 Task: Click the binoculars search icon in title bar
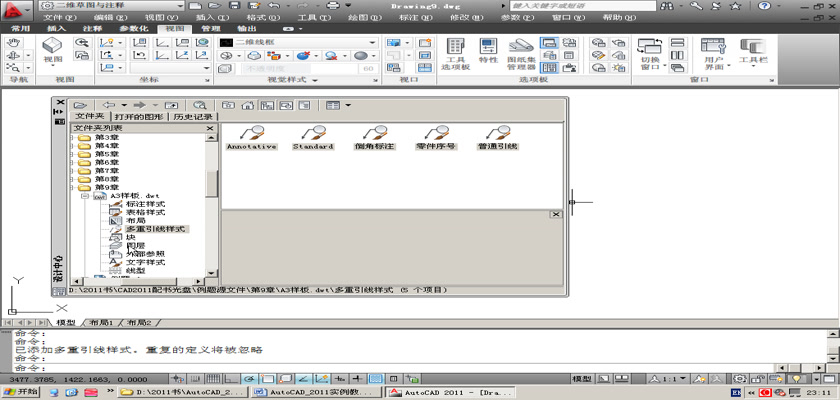coord(668,6)
